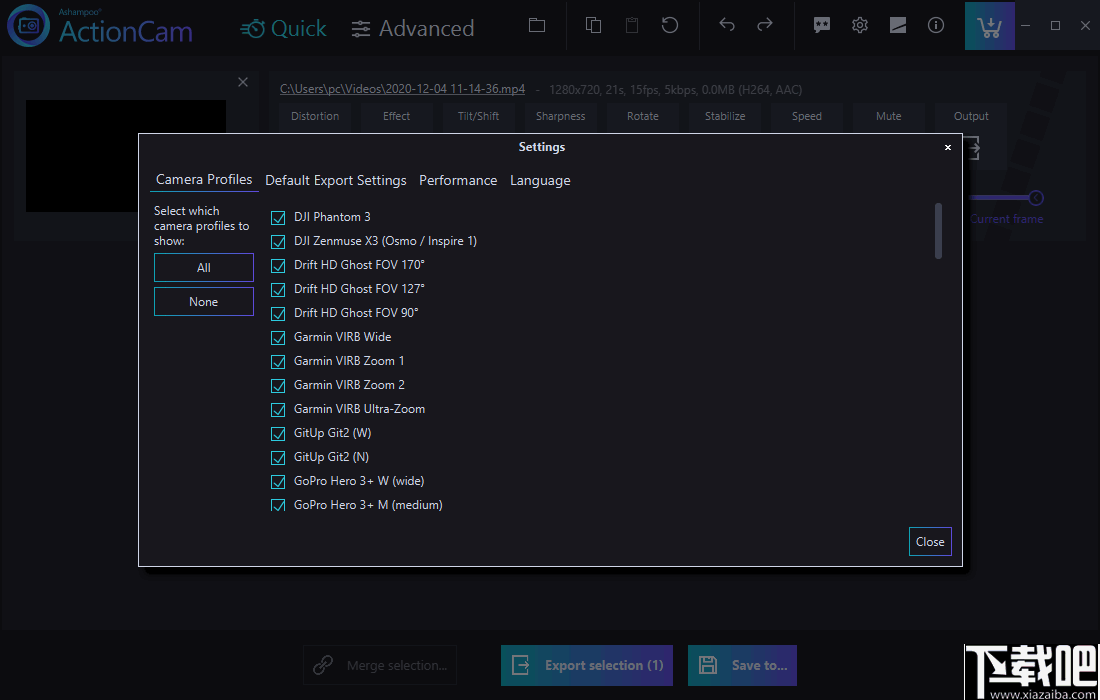Click the undo arrow icon
The width and height of the screenshot is (1100, 700).
[x=727, y=25]
